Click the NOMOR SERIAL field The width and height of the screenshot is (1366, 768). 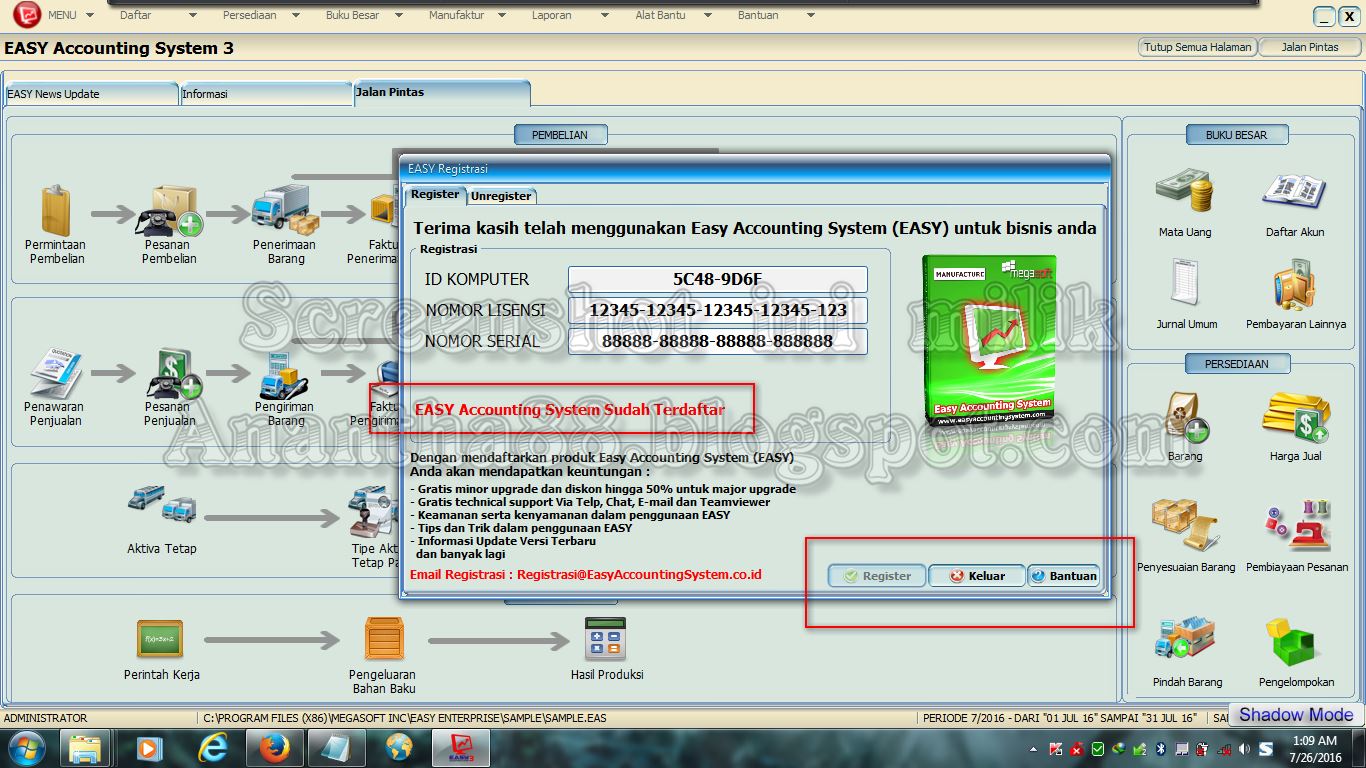(x=717, y=342)
